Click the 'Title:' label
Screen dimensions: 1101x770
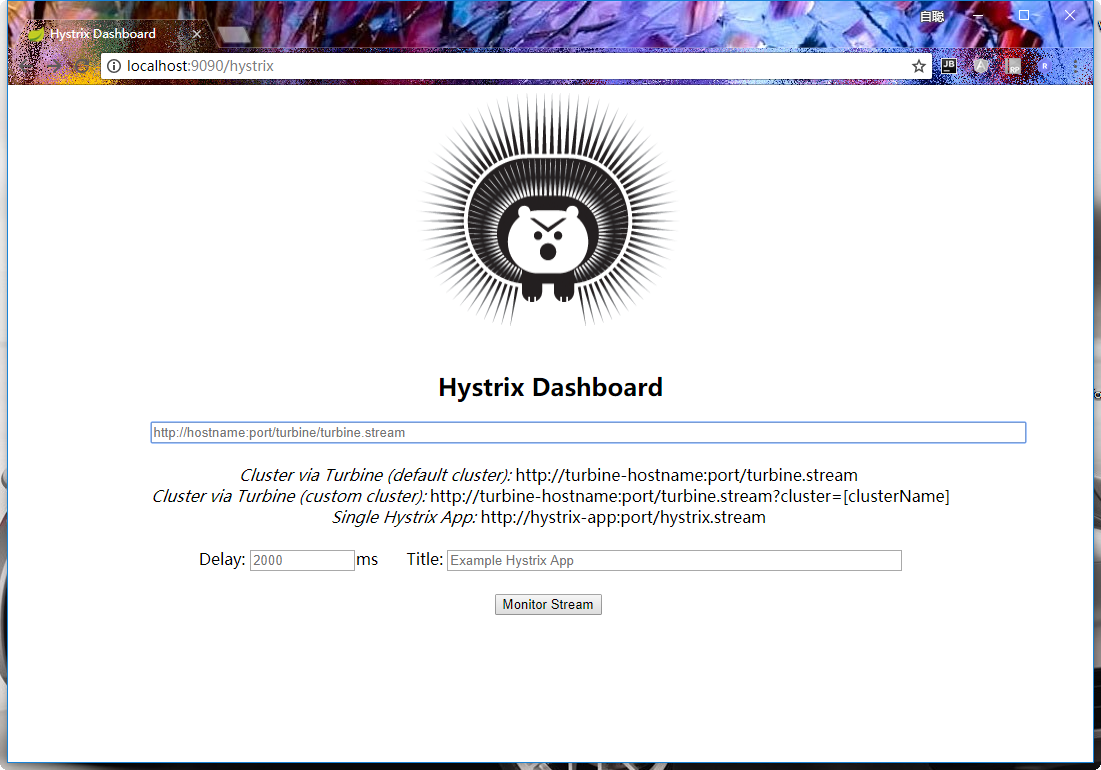click(425, 559)
